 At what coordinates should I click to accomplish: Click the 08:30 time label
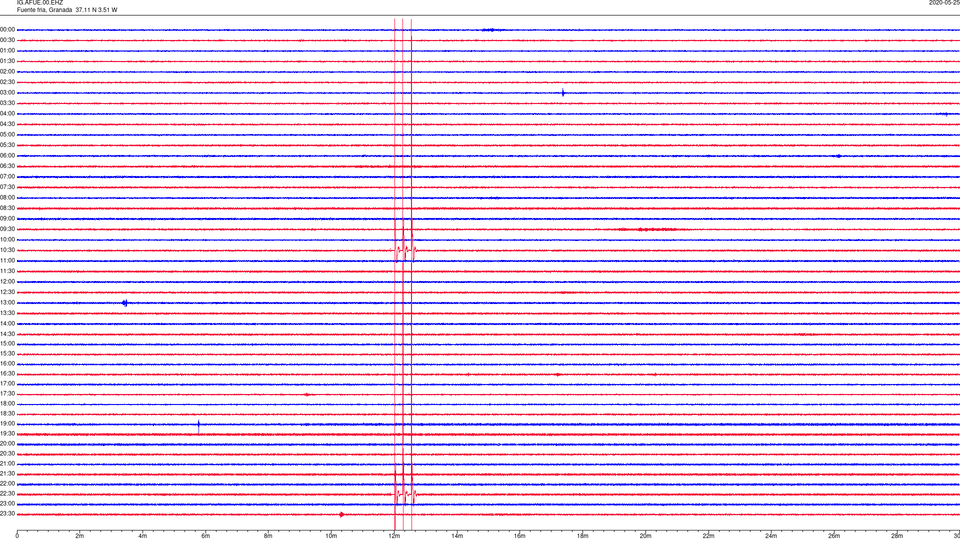point(7,208)
